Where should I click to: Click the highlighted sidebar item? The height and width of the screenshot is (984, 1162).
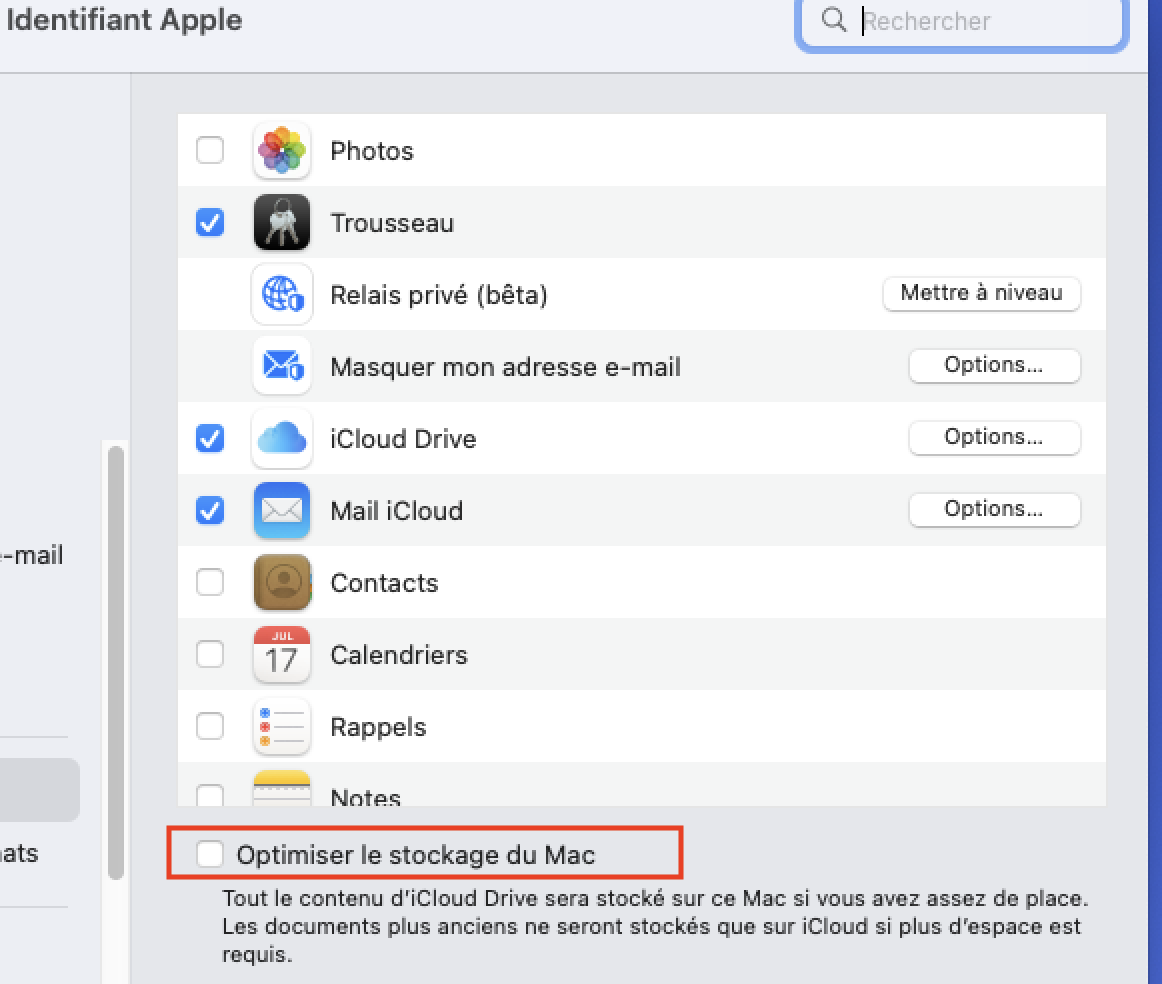tap(37, 789)
